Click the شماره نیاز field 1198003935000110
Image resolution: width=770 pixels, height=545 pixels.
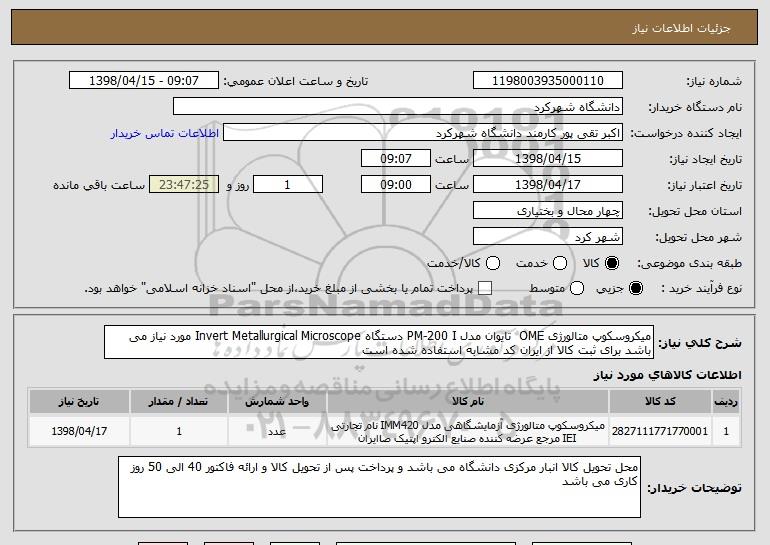[548, 81]
